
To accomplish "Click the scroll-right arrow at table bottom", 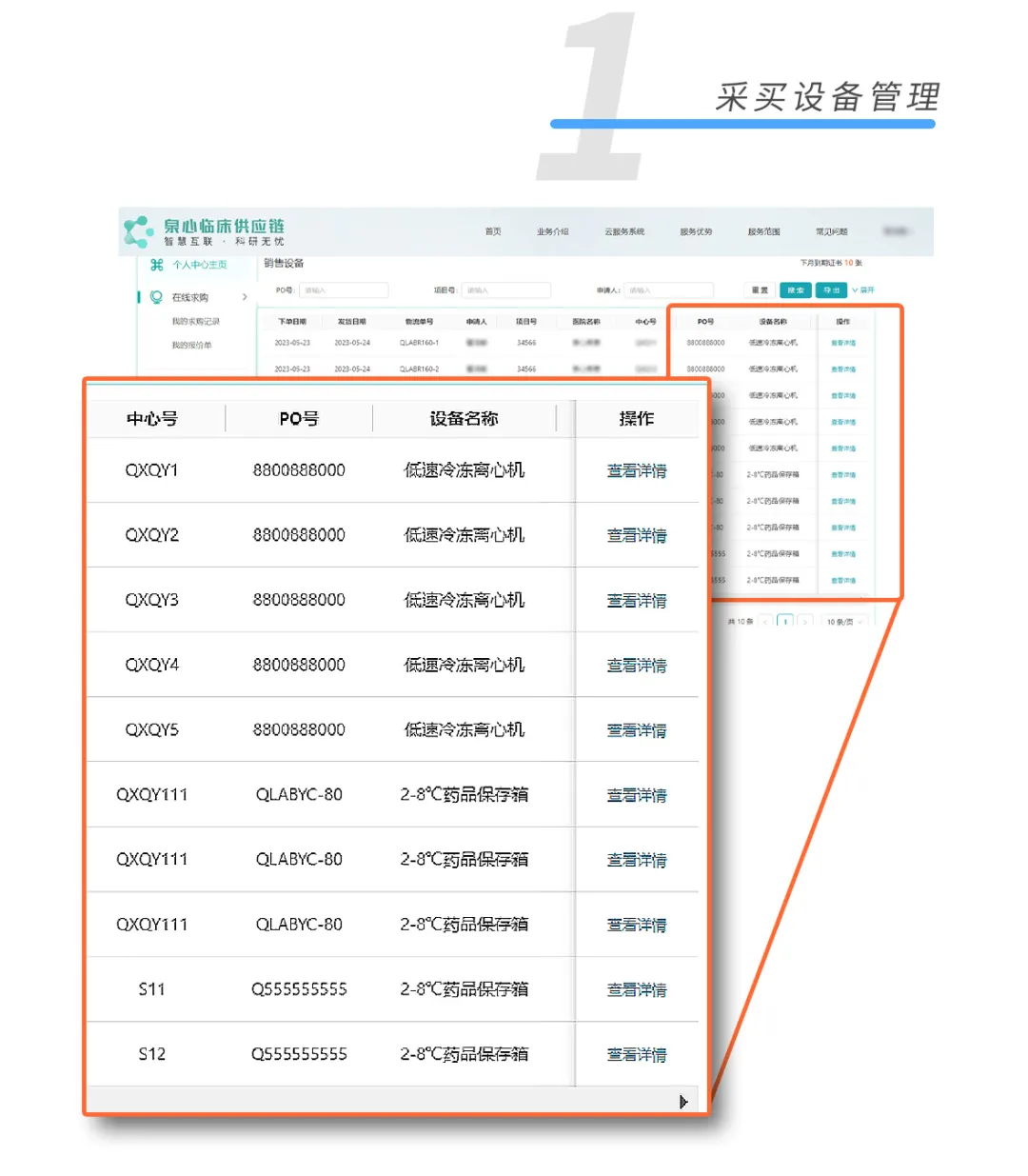I will [x=683, y=1102].
